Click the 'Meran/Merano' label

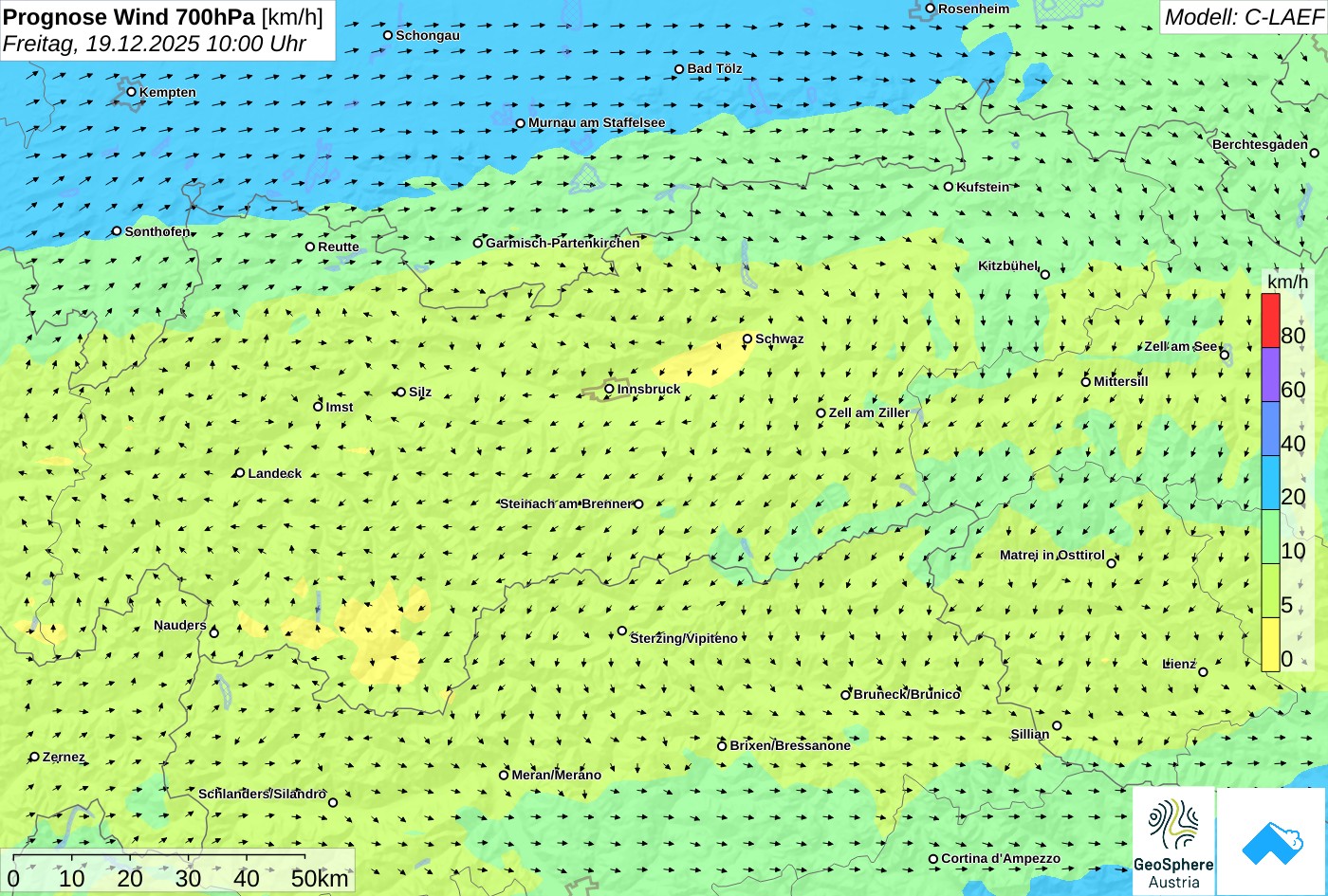click(557, 775)
